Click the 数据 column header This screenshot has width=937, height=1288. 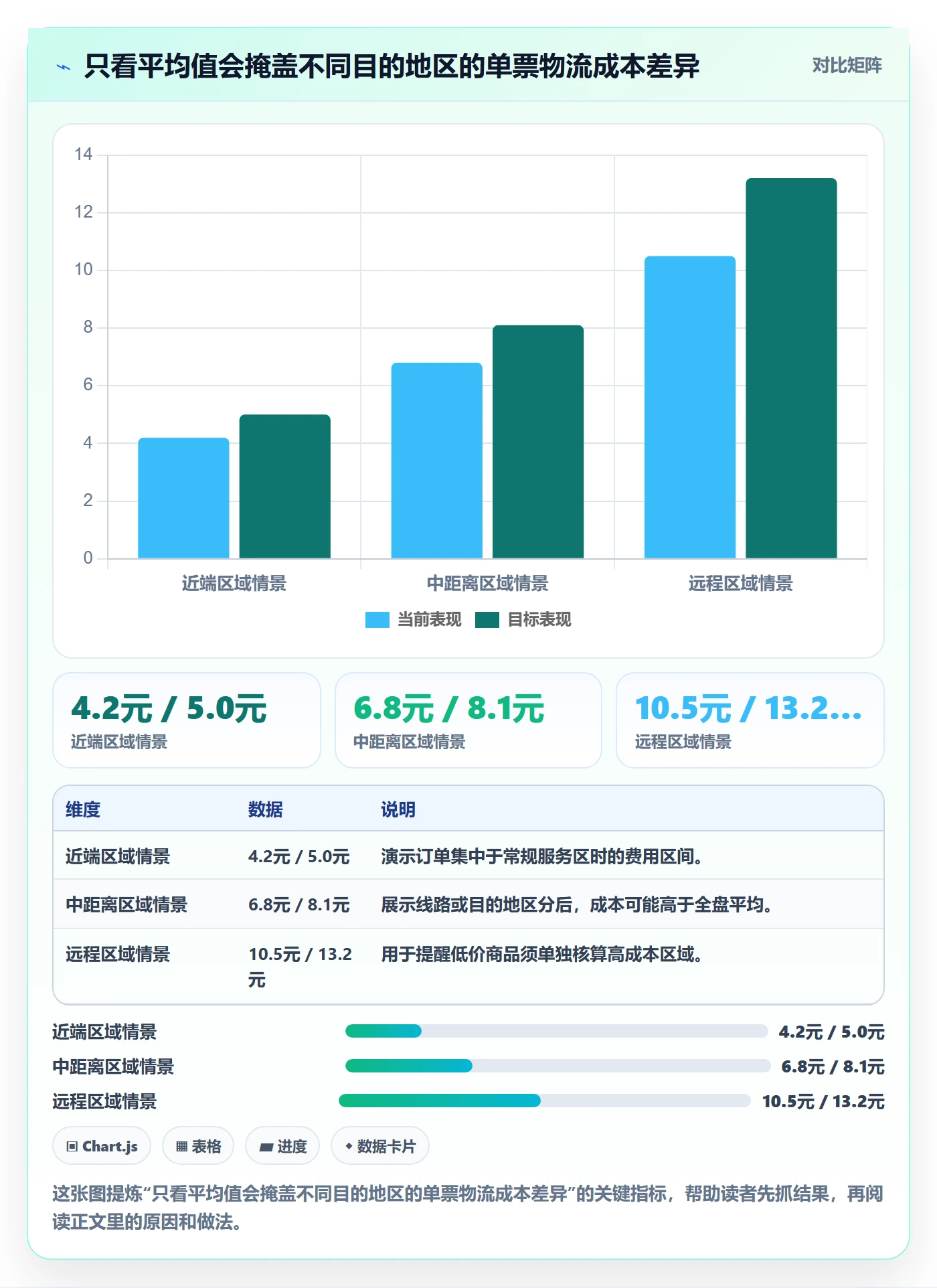click(x=266, y=809)
